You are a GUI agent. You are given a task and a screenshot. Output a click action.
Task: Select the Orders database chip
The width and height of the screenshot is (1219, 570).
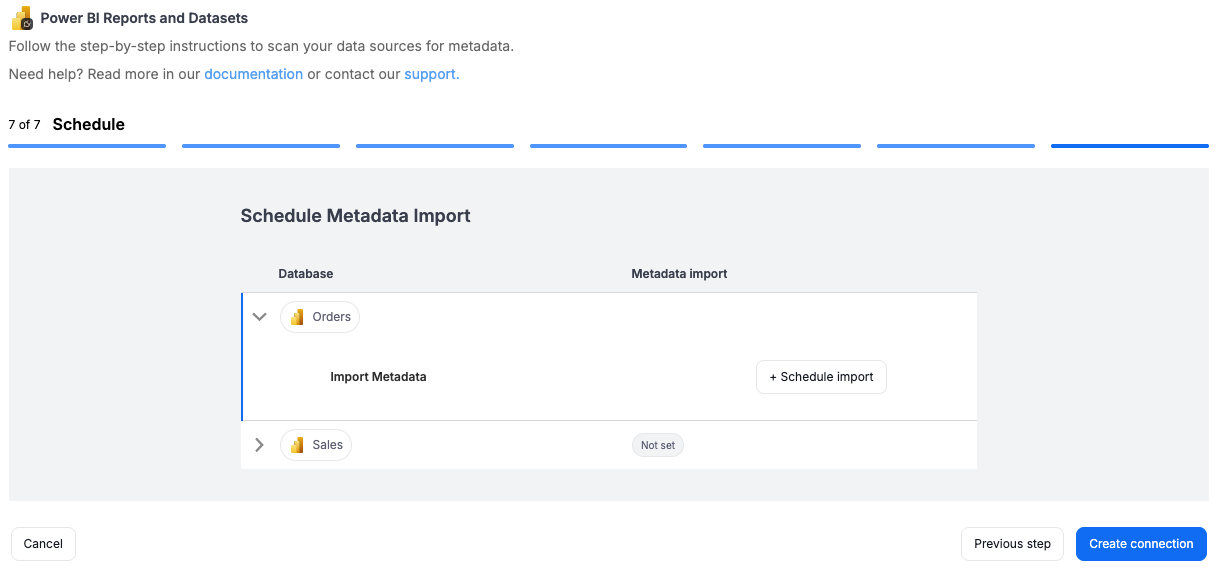[320, 317]
